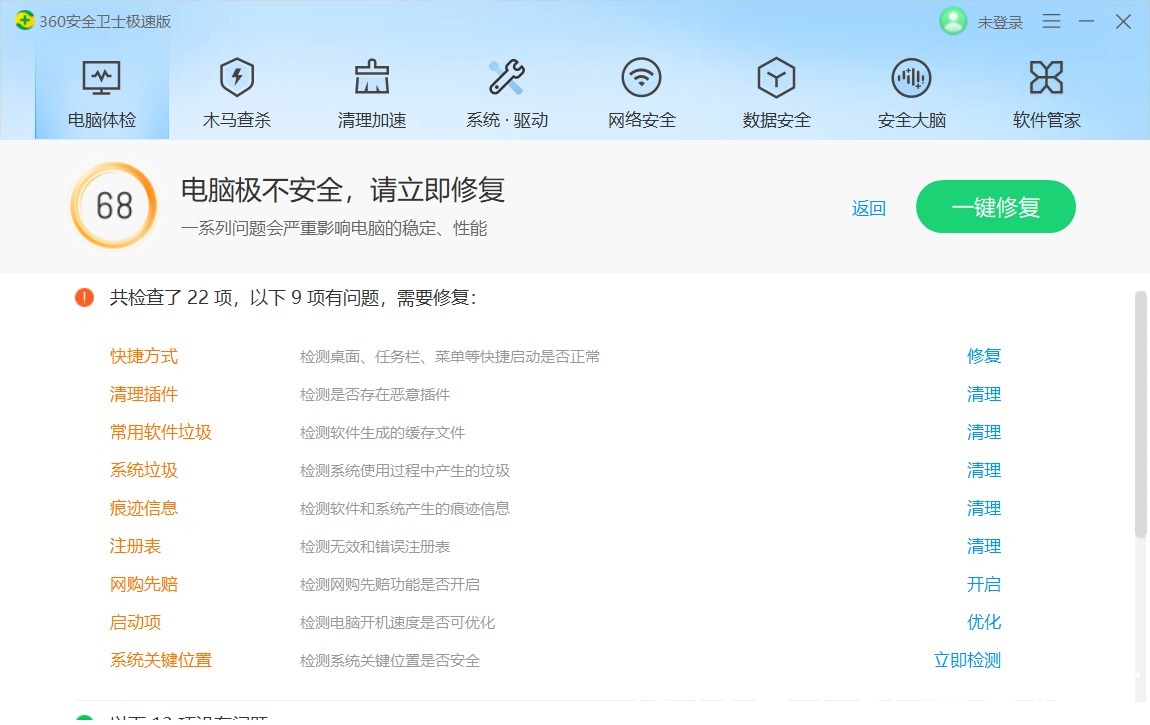Click the 网络安全 tab label
This screenshot has width=1150, height=725.
coord(642,120)
